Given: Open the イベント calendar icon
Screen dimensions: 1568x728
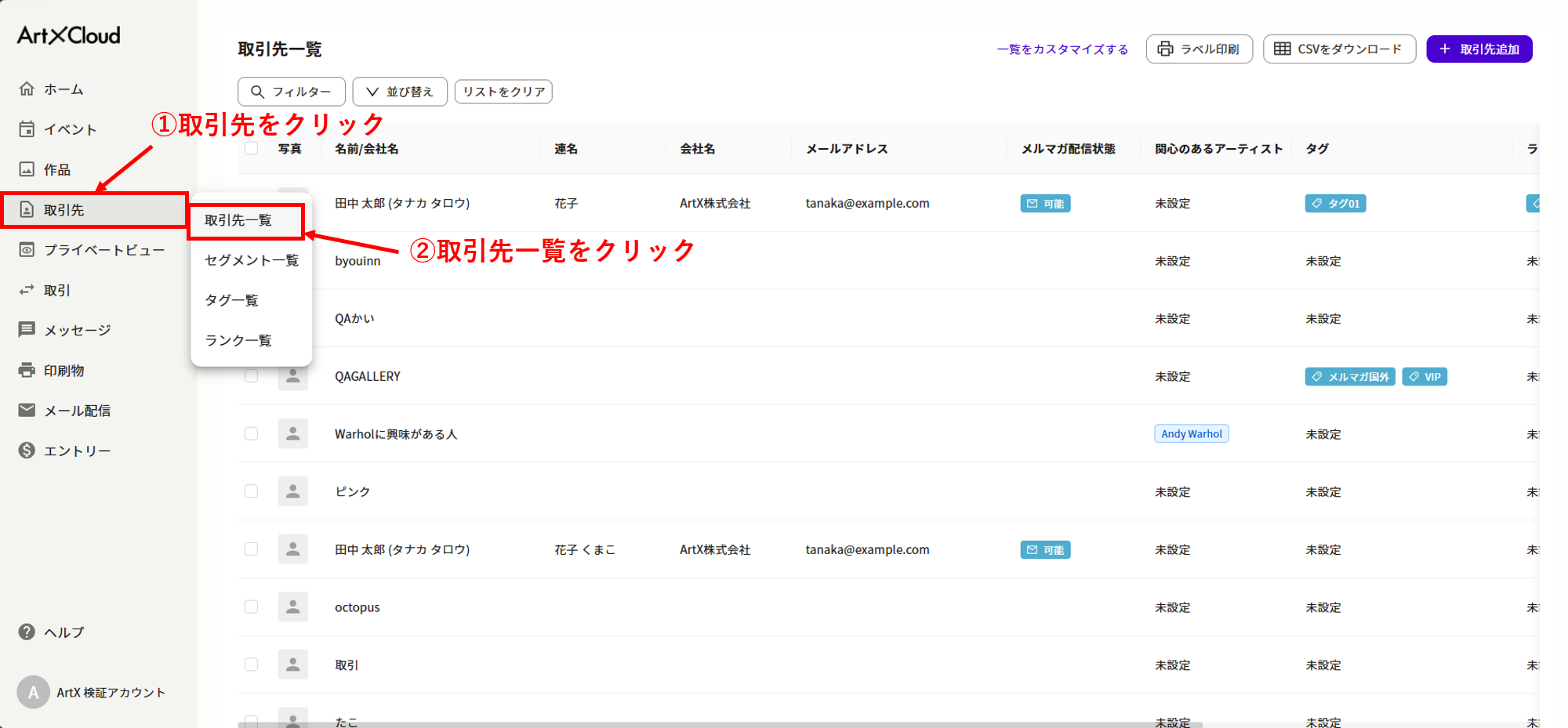Looking at the screenshot, I should (x=27, y=129).
